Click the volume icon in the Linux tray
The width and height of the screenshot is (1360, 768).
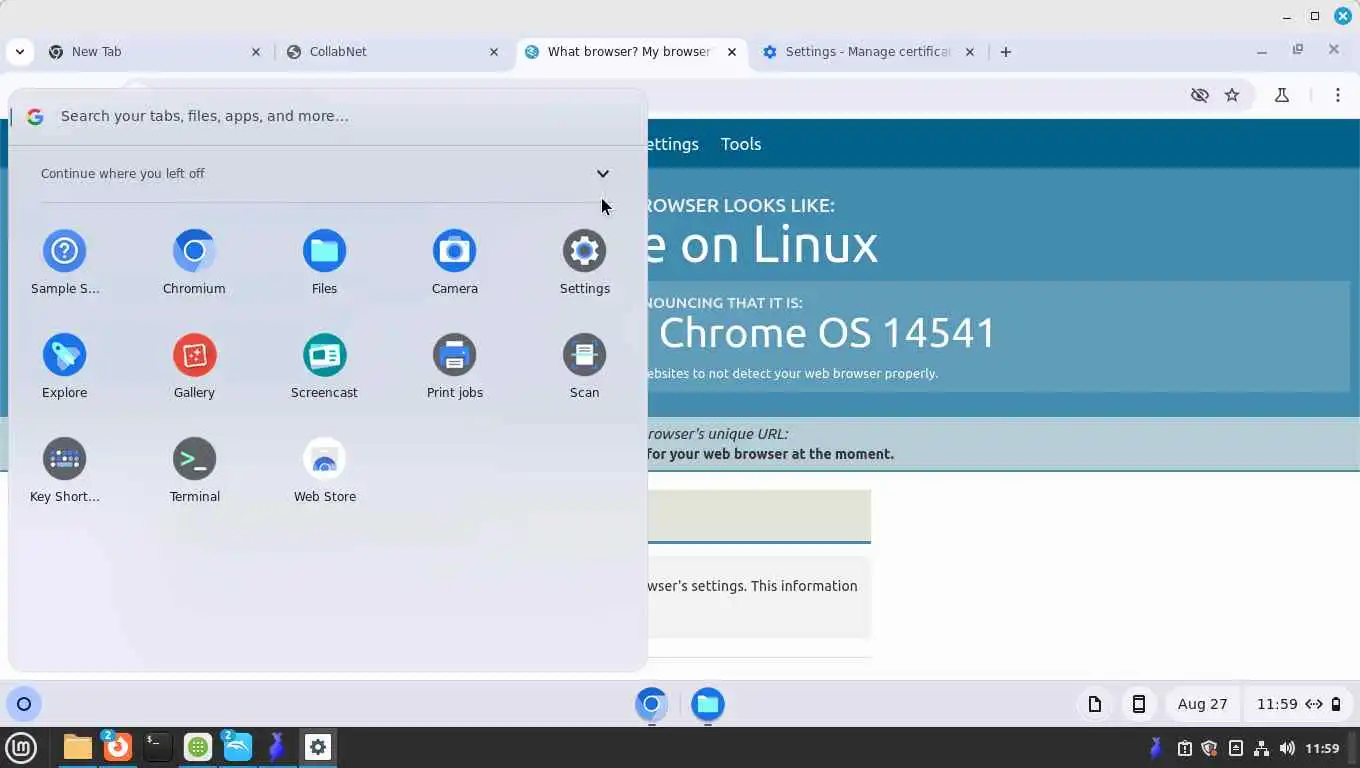(1287, 748)
